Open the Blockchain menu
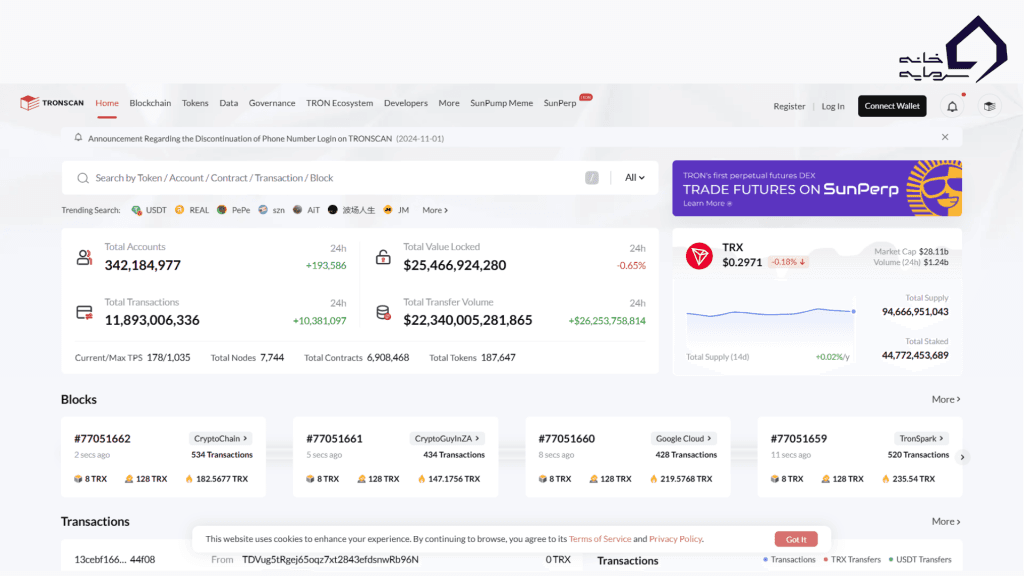1024x576 pixels. click(x=150, y=103)
